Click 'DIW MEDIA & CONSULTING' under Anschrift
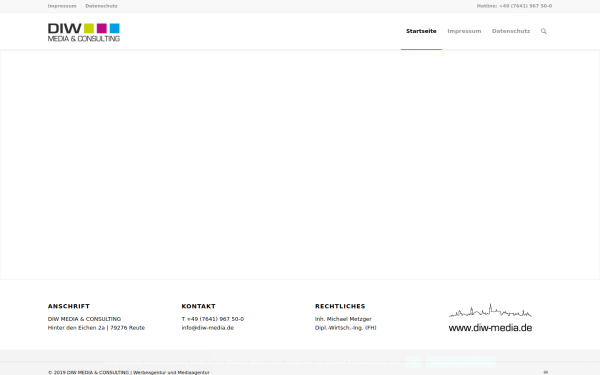This screenshot has width=600, height=375. click(x=84, y=319)
